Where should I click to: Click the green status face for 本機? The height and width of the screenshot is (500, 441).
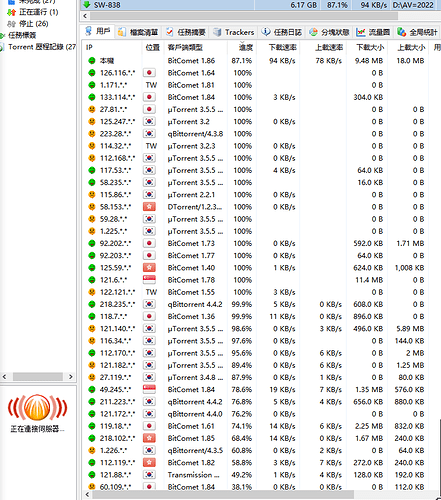pos(92,61)
